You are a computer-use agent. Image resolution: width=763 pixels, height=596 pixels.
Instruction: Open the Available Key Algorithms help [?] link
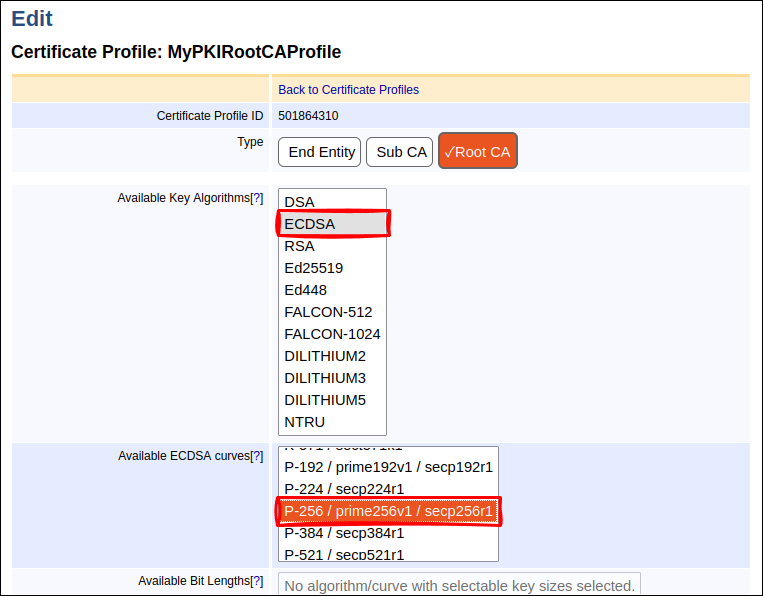point(256,198)
